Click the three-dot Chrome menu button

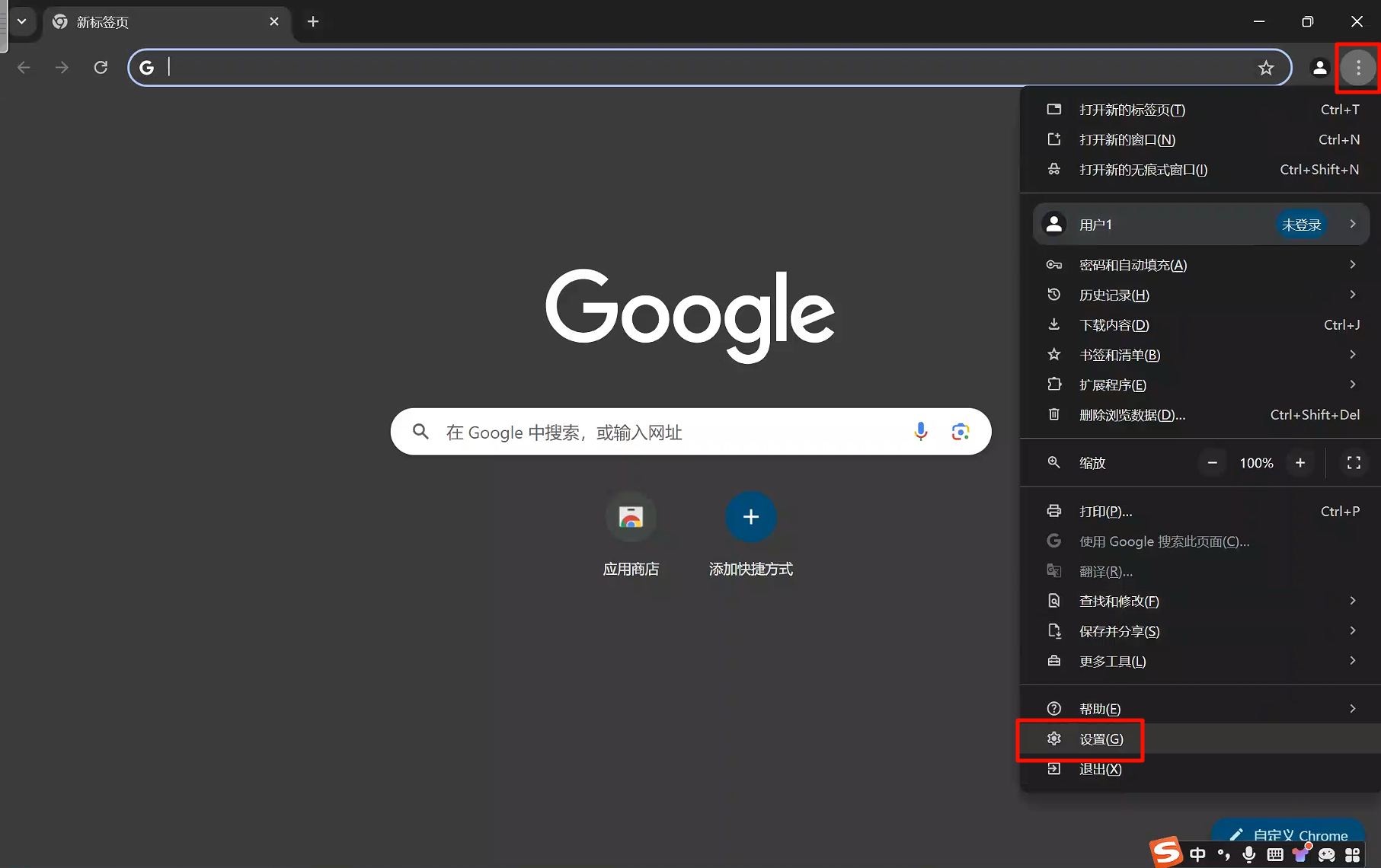[x=1357, y=68]
